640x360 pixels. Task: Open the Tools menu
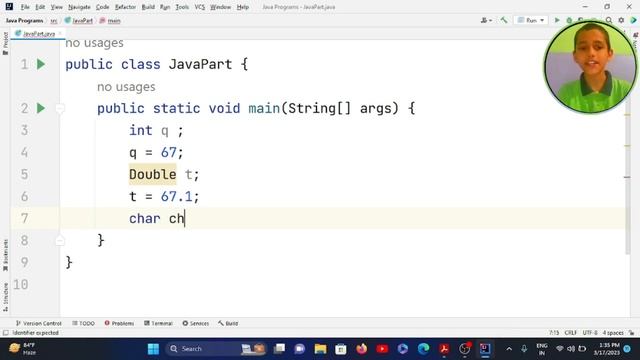[182, 7]
